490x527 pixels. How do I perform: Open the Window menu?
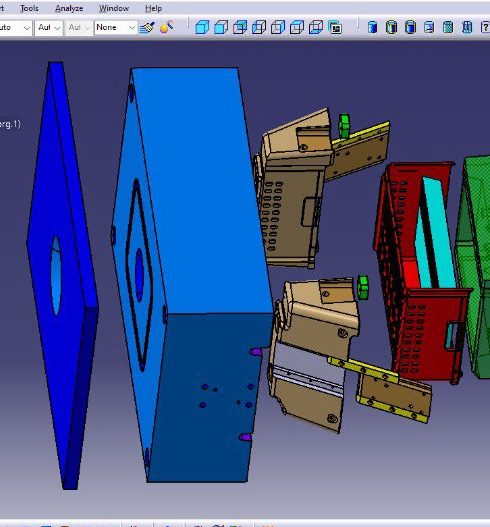[x=114, y=8]
